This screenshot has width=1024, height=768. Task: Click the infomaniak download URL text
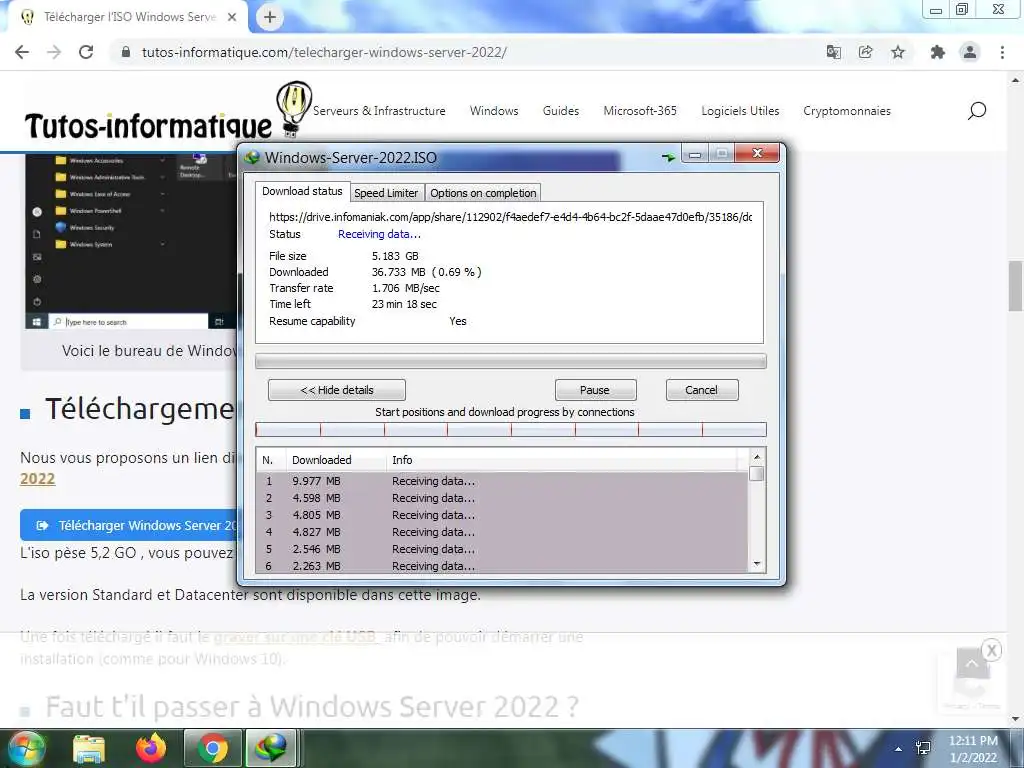point(511,217)
